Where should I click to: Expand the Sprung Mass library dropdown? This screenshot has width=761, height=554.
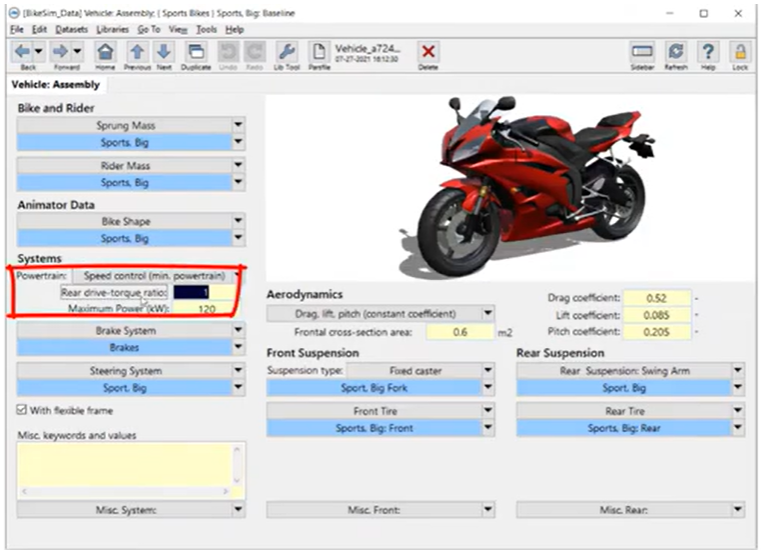[x=238, y=125]
